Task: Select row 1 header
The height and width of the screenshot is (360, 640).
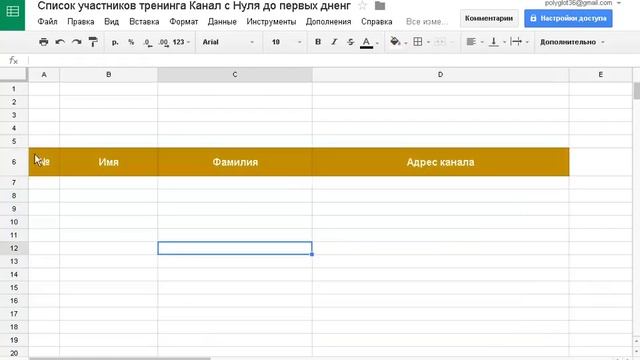Action: [x=14, y=89]
